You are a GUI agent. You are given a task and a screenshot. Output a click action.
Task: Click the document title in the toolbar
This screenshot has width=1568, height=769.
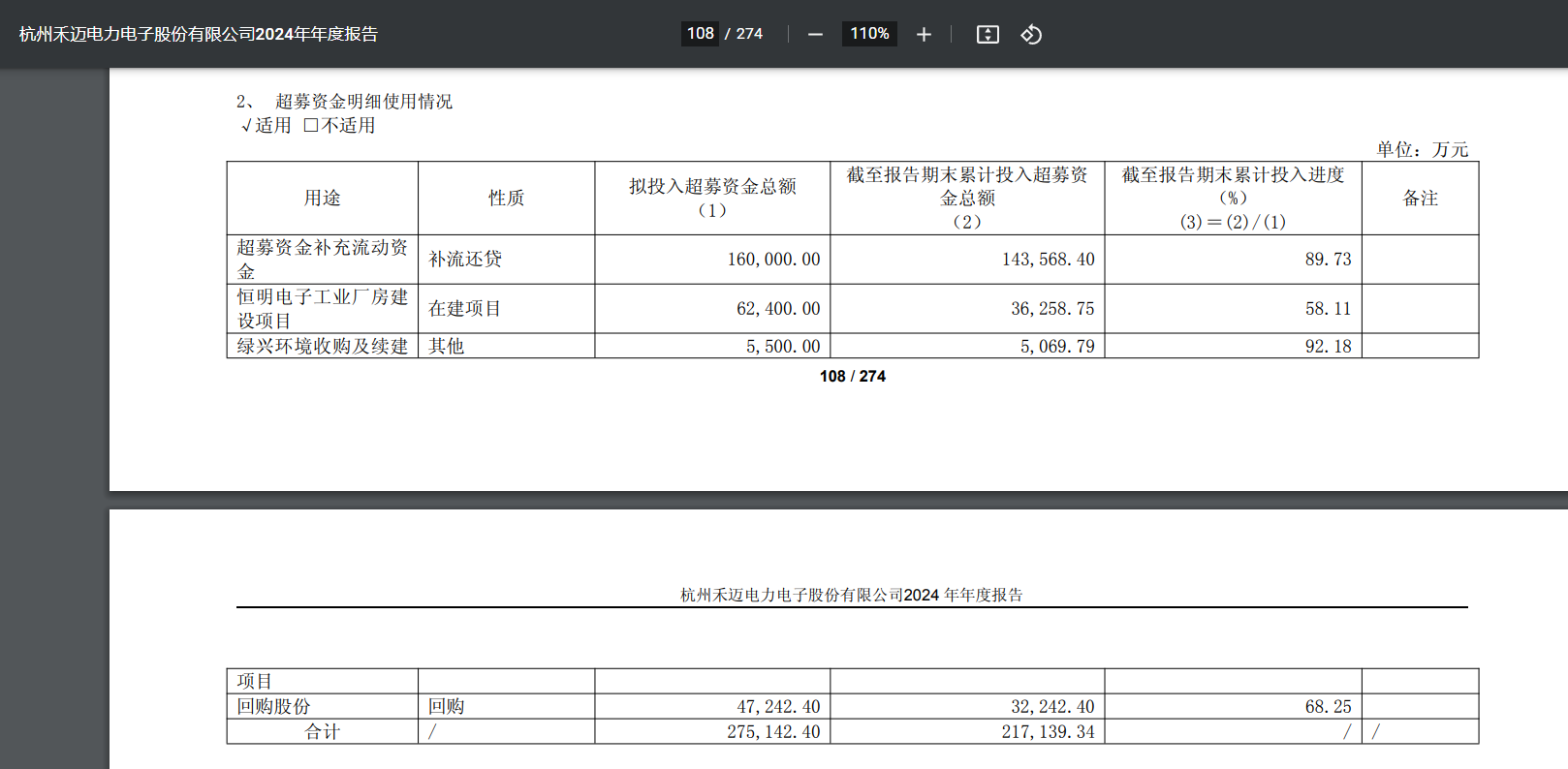(199, 34)
